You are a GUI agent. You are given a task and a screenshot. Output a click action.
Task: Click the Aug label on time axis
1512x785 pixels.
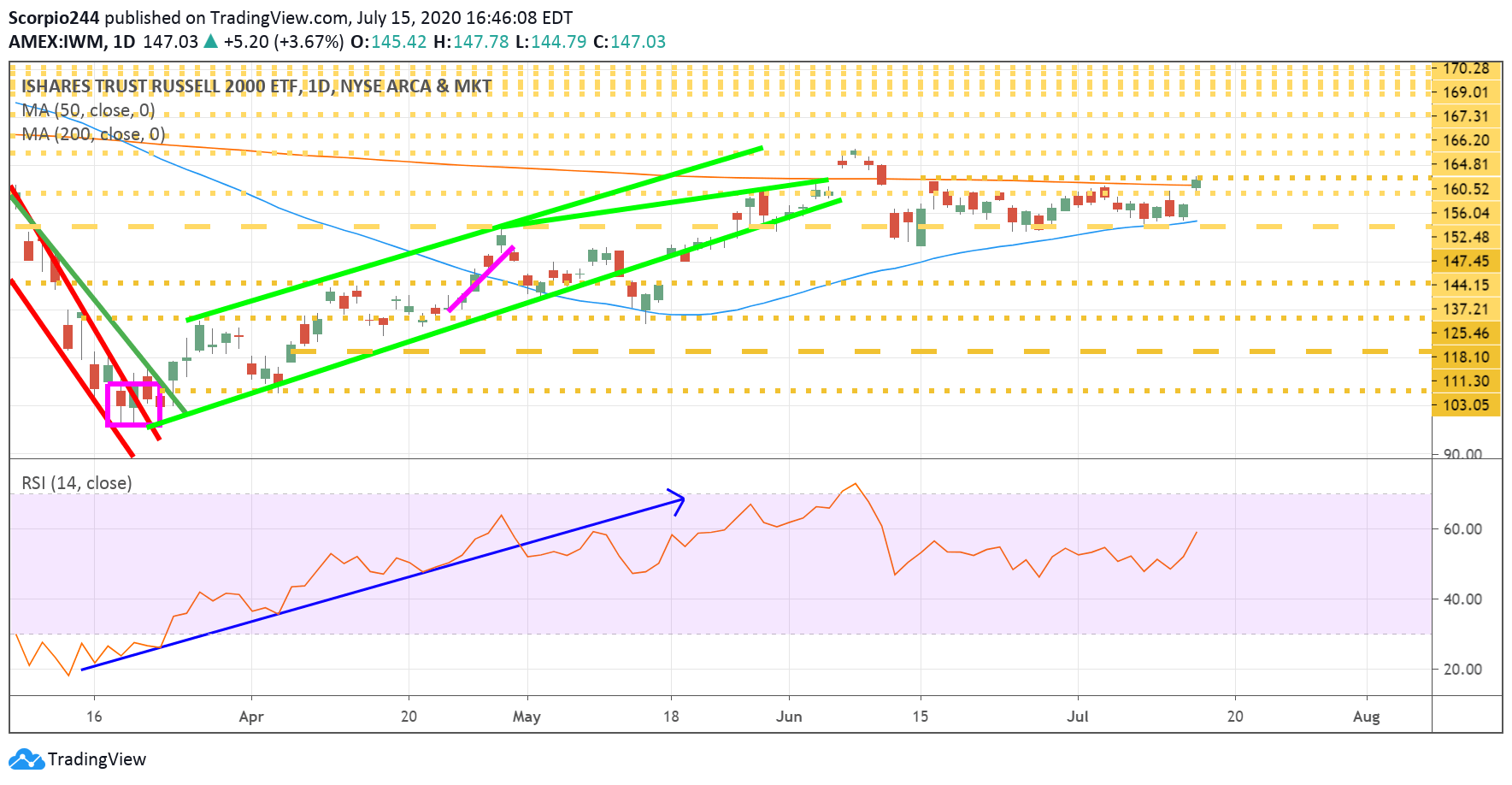pyautogui.click(x=1367, y=717)
